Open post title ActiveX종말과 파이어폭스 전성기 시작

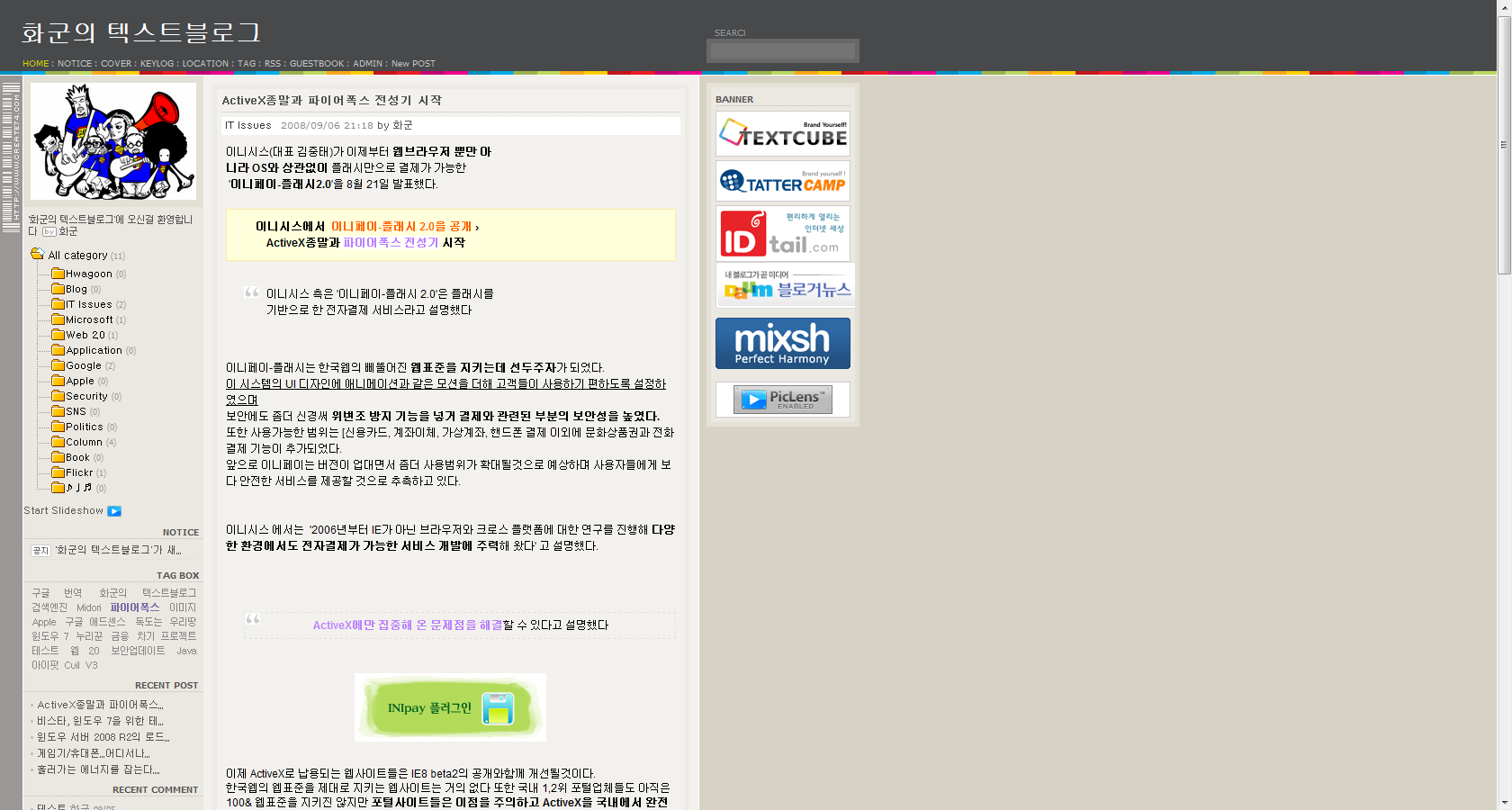(332, 100)
